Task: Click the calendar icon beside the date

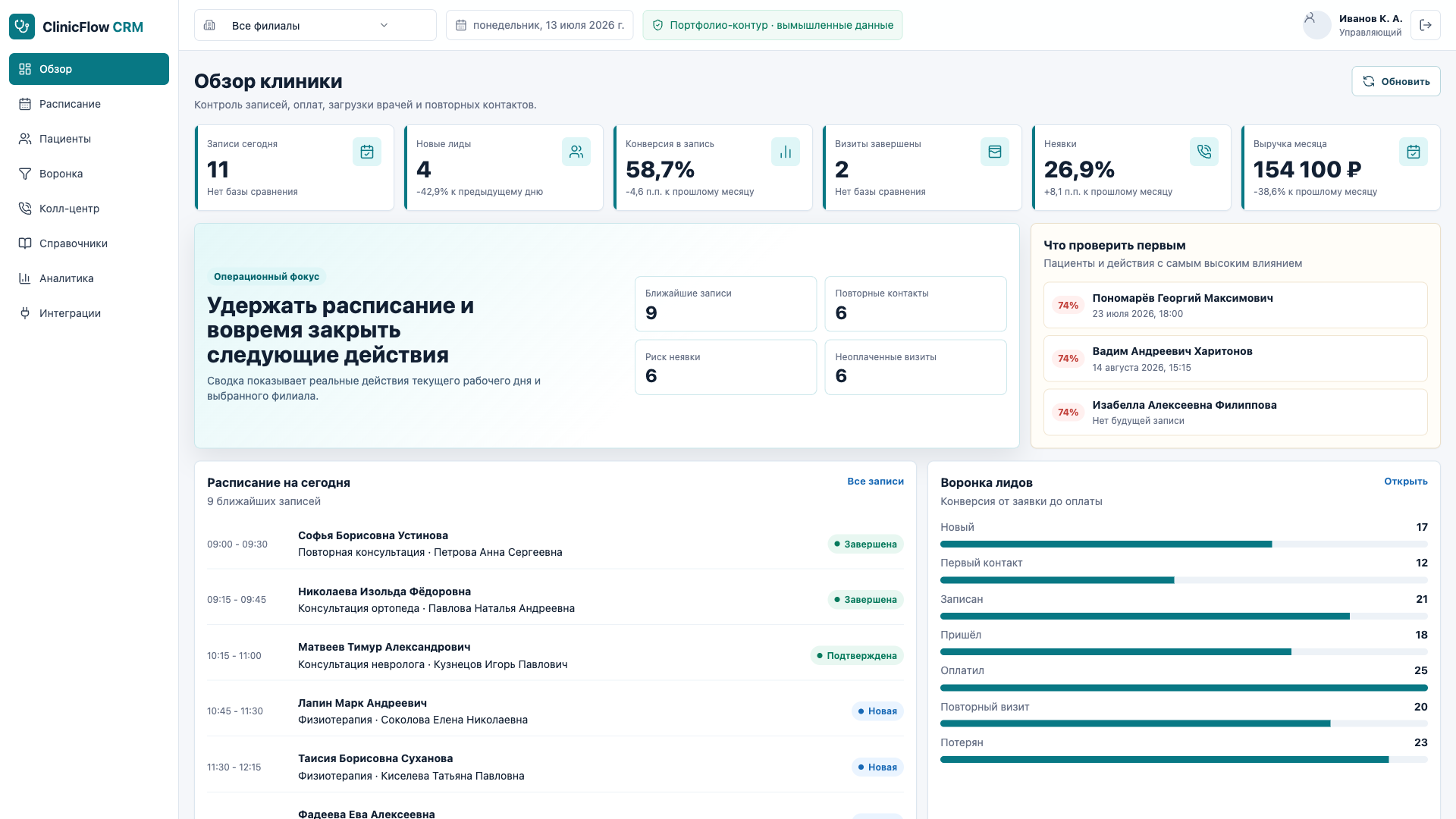Action: point(461,25)
